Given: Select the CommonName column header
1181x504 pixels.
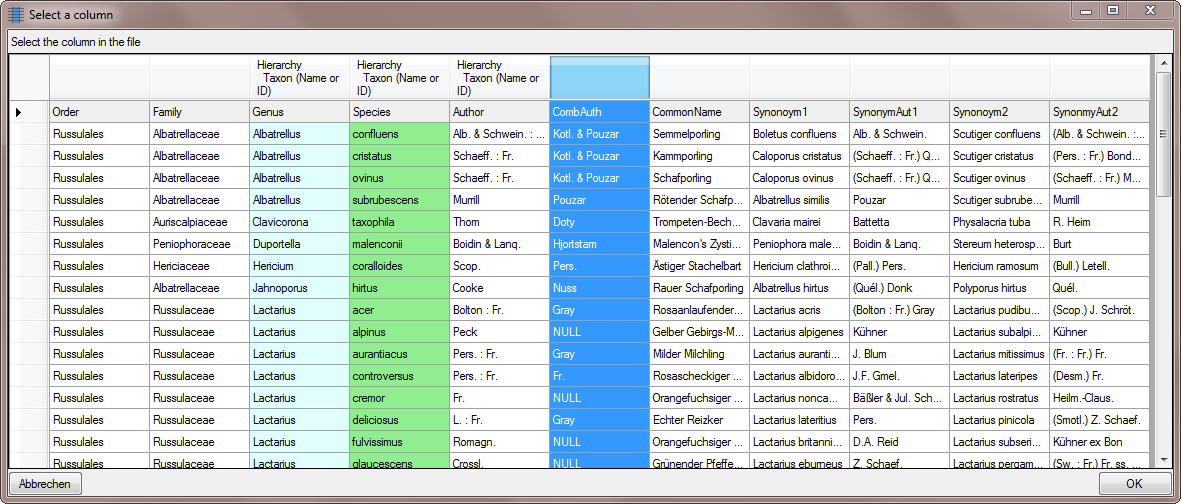Looking at the screenshot, I should point(699,112).
